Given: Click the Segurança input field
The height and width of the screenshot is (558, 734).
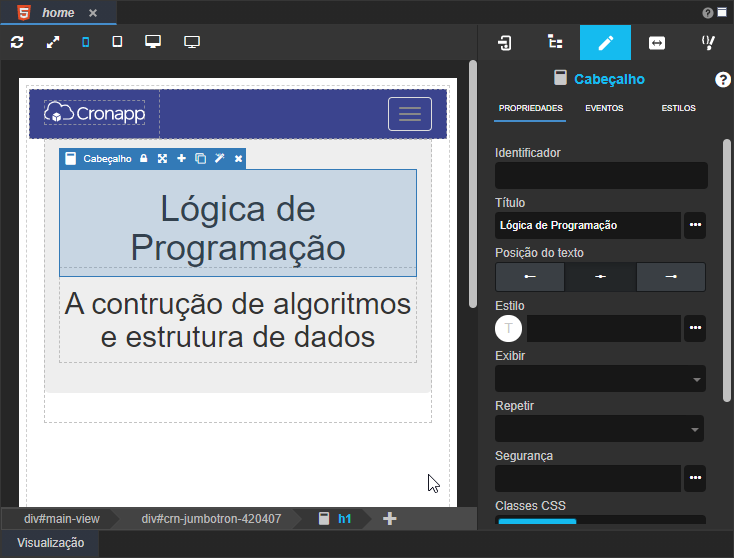Looking at the screenshot, I should pyautogui.click(x=588, y=478).
